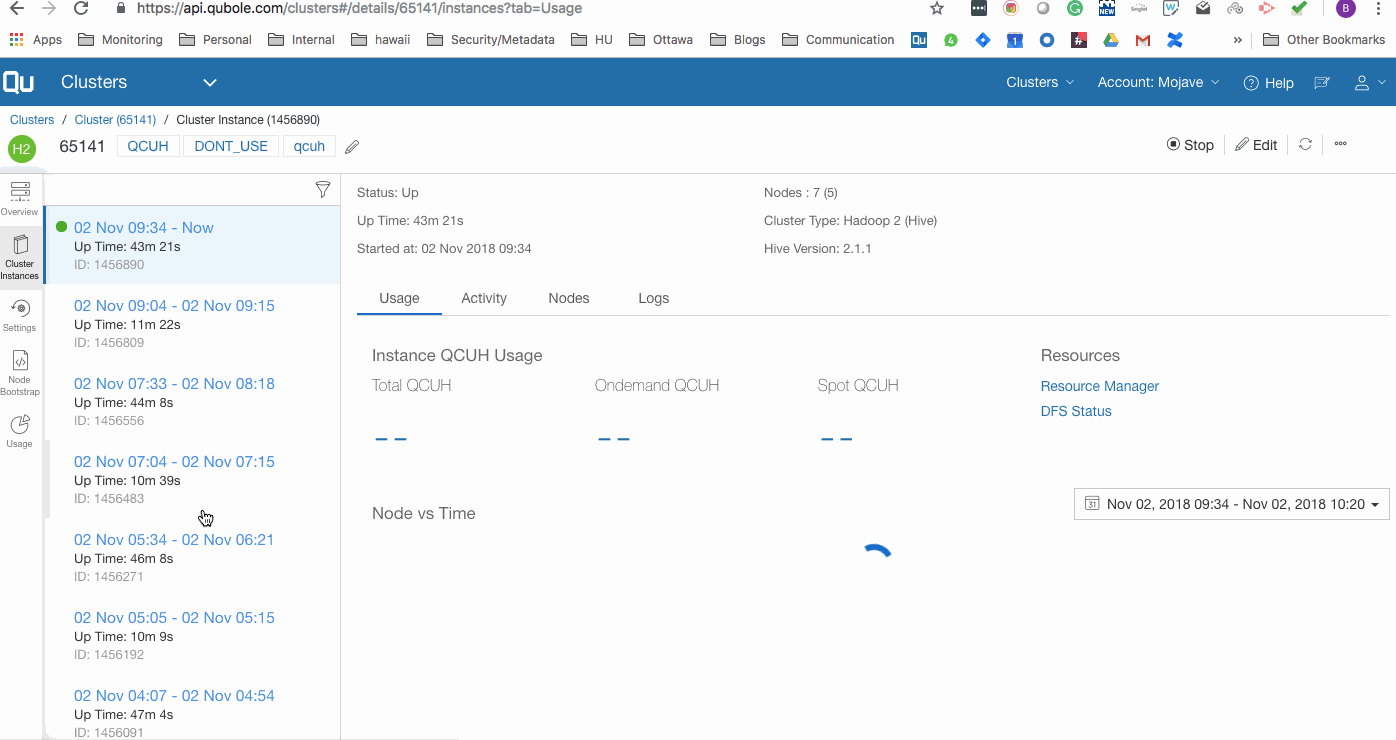Click the DONT_USE tag
1396x740 pixels.
[231, 146]
